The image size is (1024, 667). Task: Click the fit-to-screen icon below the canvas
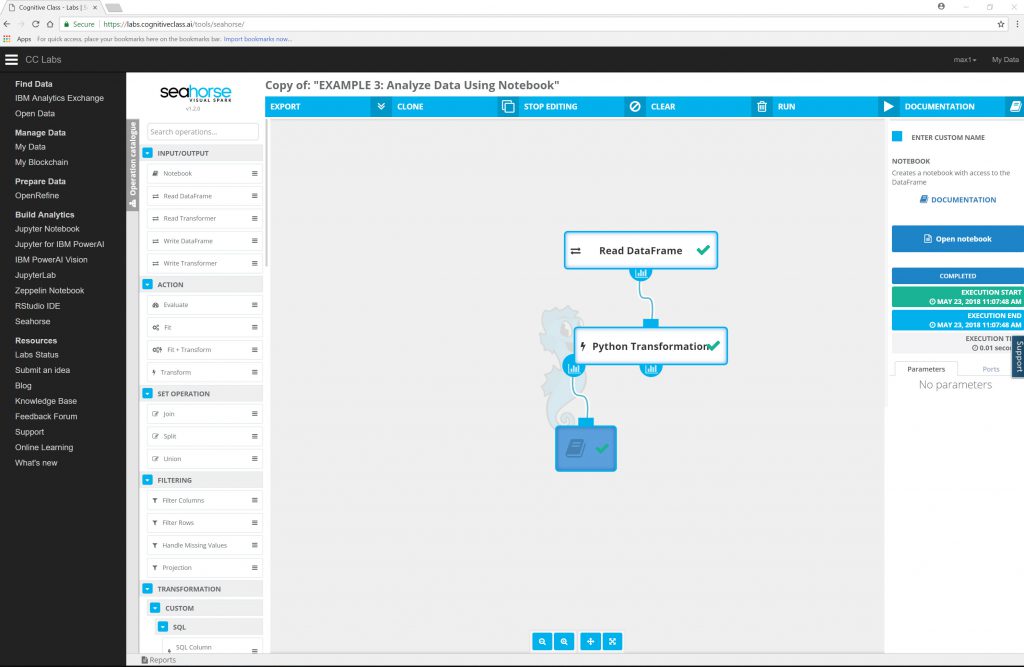click(614, 641)
